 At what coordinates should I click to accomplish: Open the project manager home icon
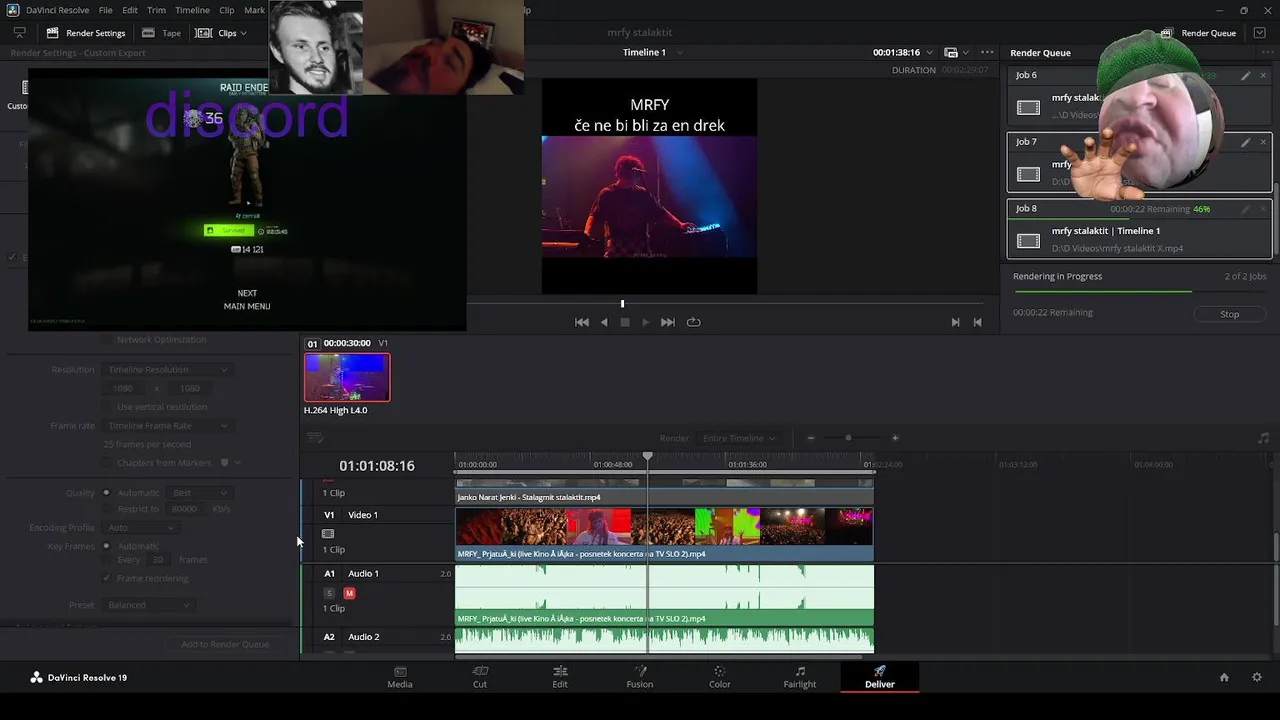[1224, 677]
